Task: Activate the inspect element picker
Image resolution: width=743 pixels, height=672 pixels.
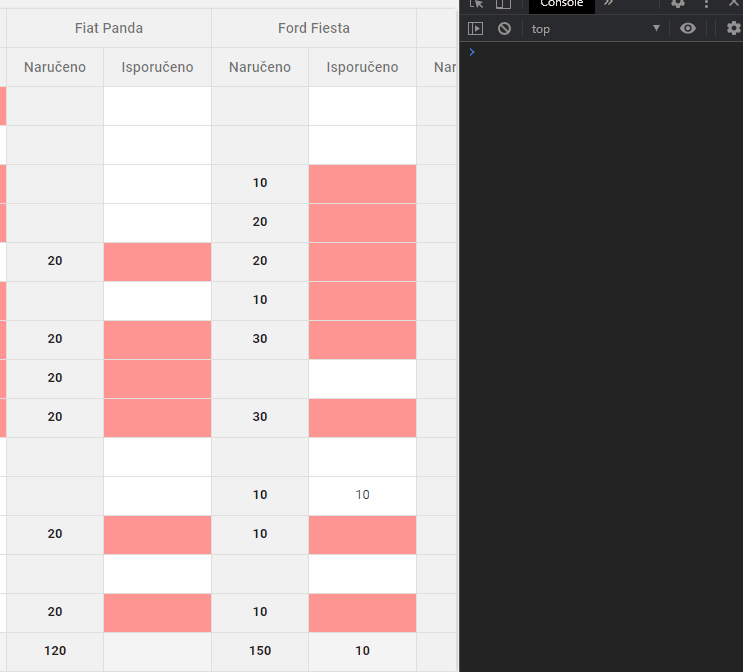Action: [x=476, y=4]
